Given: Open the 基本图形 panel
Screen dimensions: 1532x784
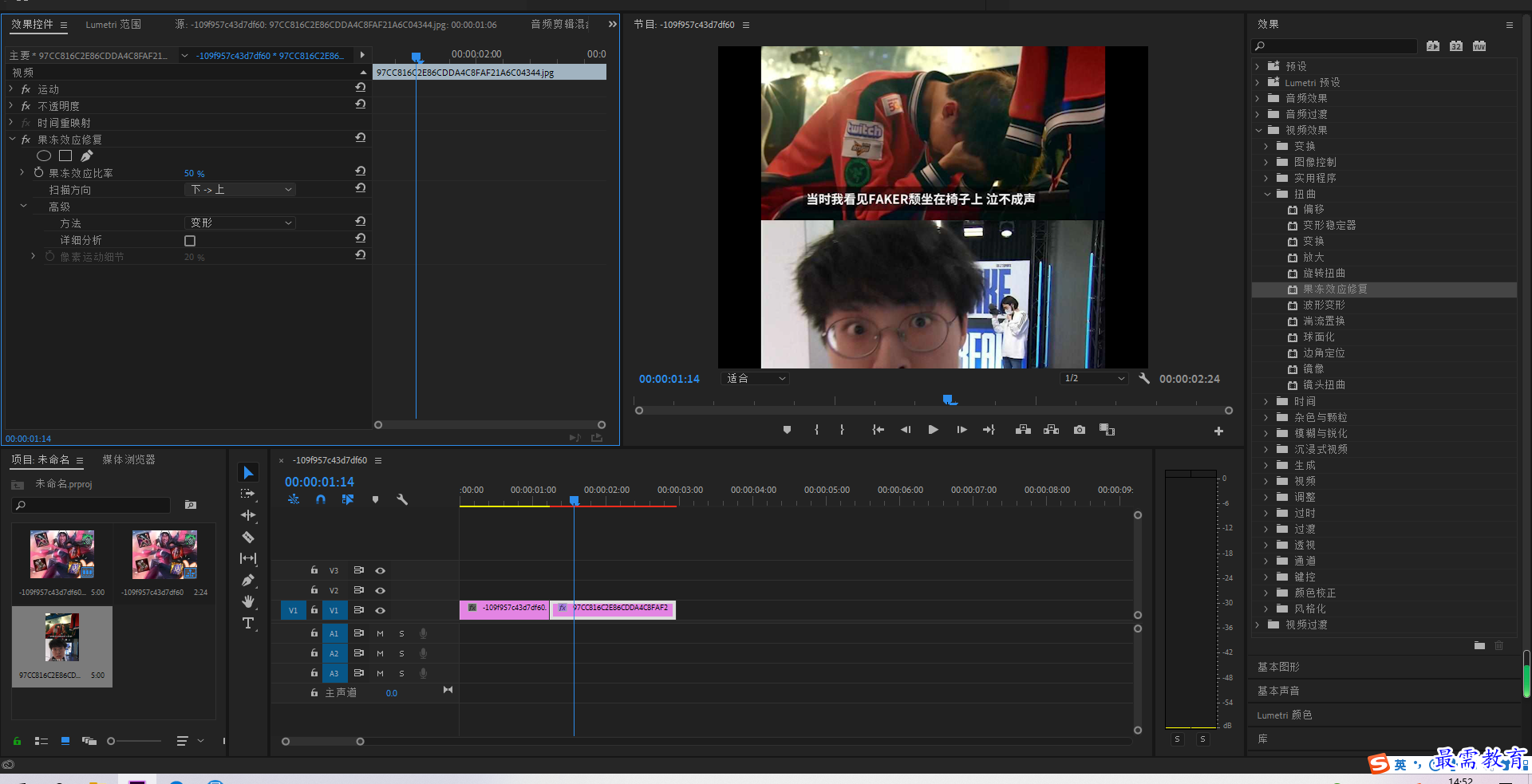Looking at the screenshot, I should point(1278,667).
